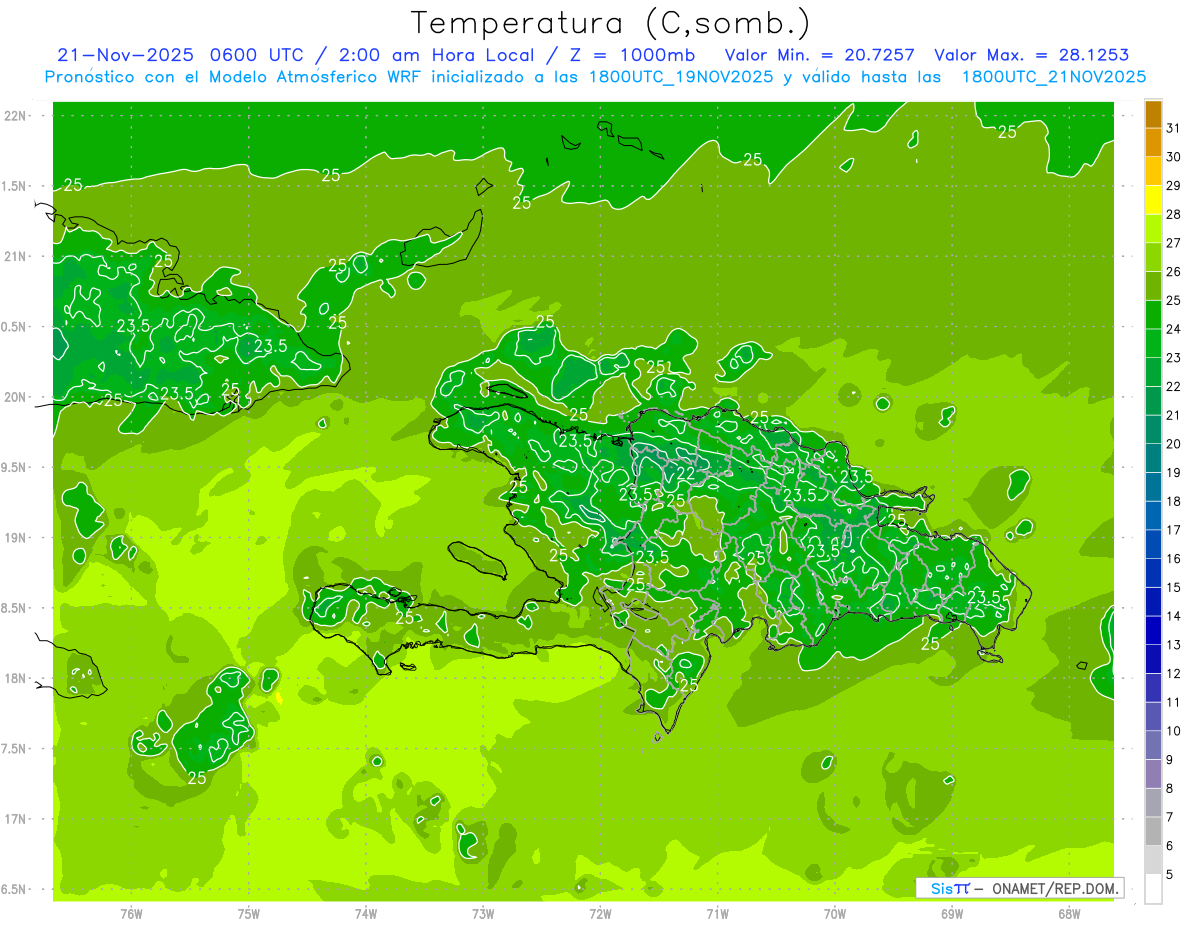This screenshot has height=927, width=1200.
Task: Select "Valor Min. = 20.7257" text
Action: [819, 55]
